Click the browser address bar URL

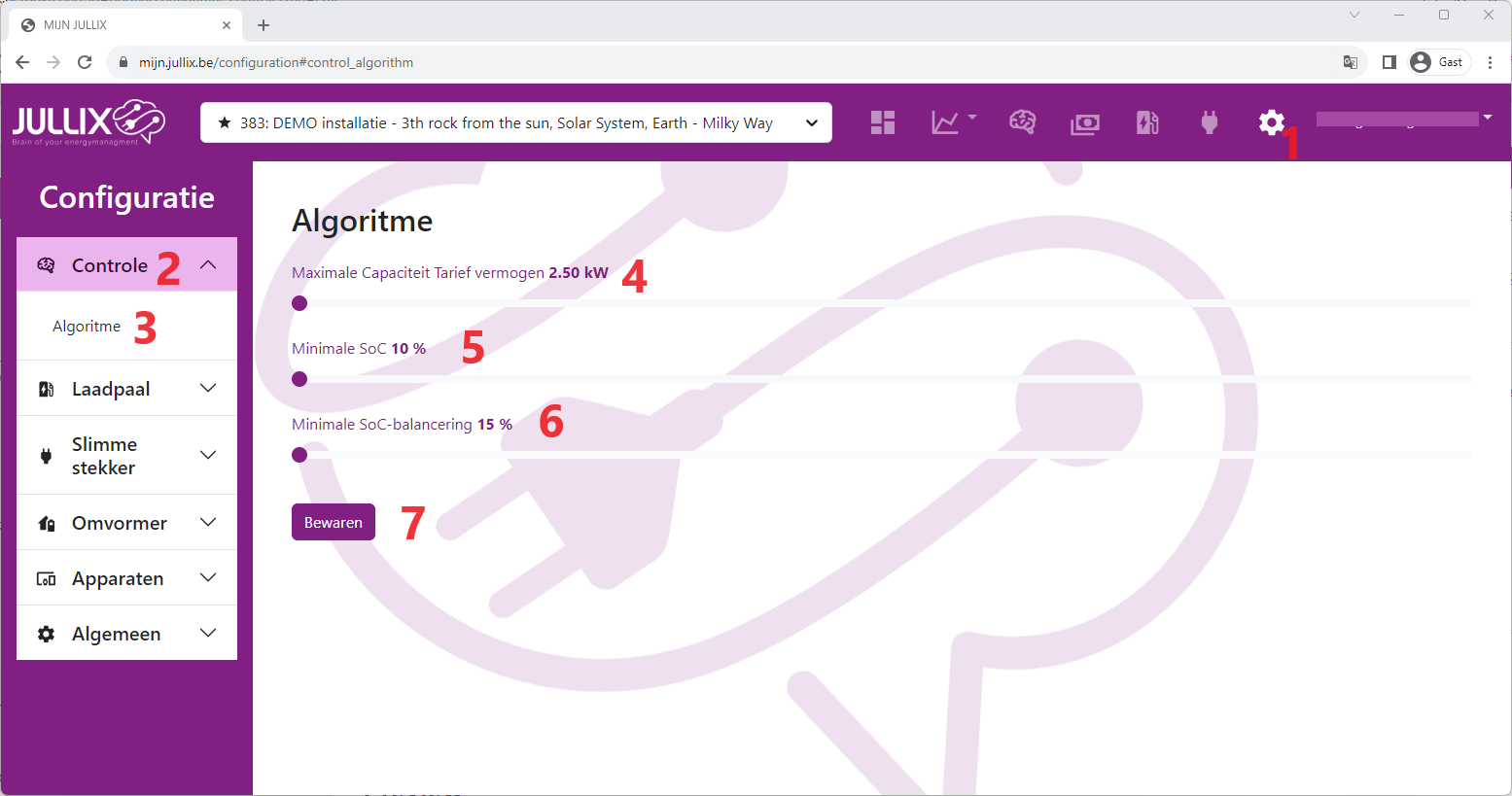tap(276, 62)
